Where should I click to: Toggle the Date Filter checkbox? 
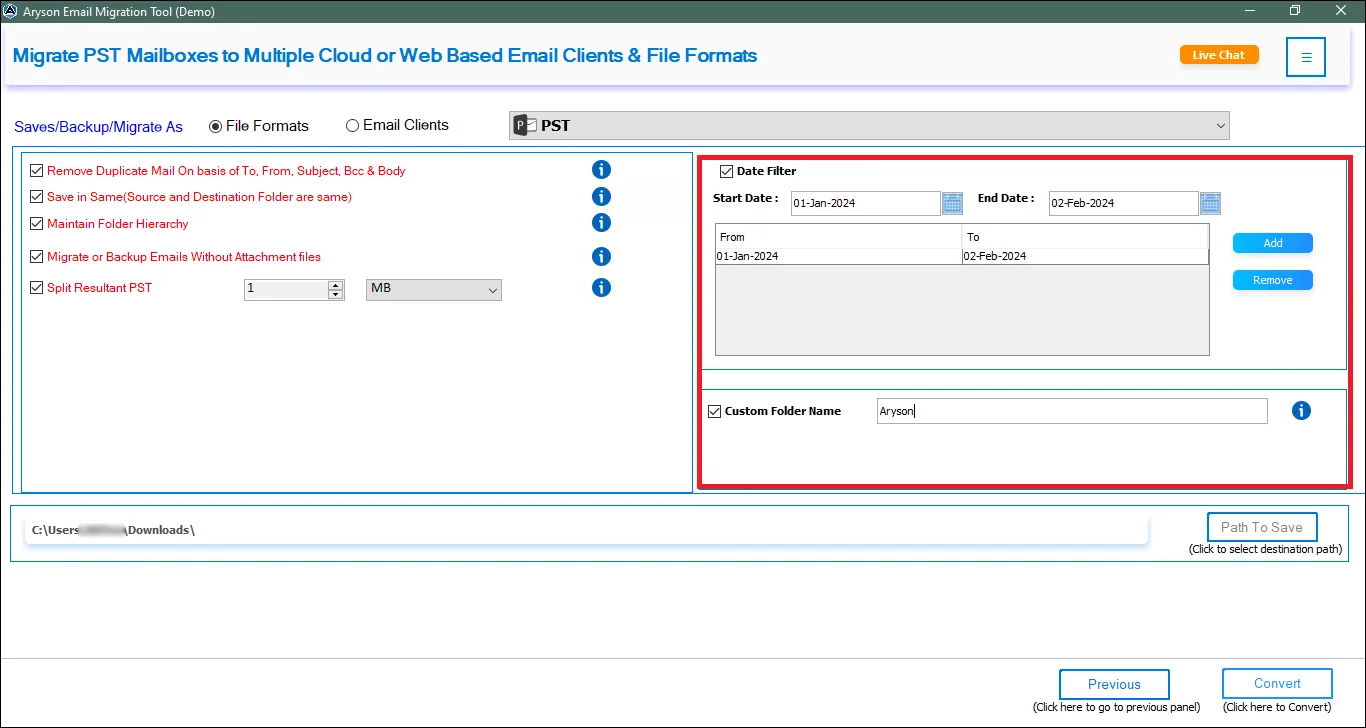point(727,171)
